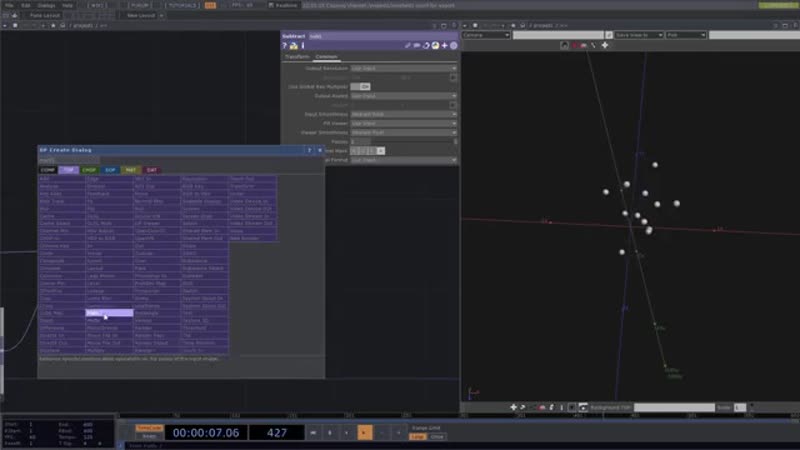This screenshot has height=450, width=800.
Task: Open operator help question mark icon
Action: pyautogui.click(x=285, y=46)
